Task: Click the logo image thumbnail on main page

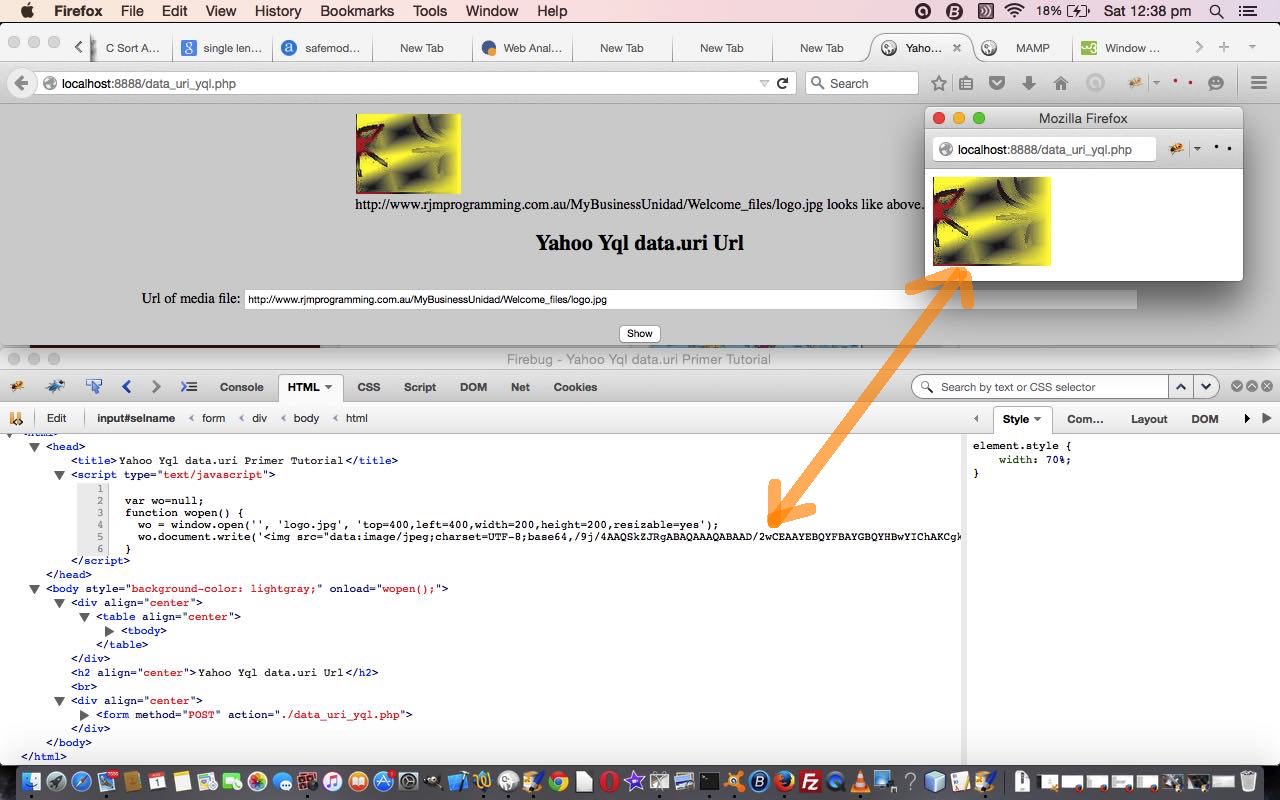Action: click(x=408, y=154)
